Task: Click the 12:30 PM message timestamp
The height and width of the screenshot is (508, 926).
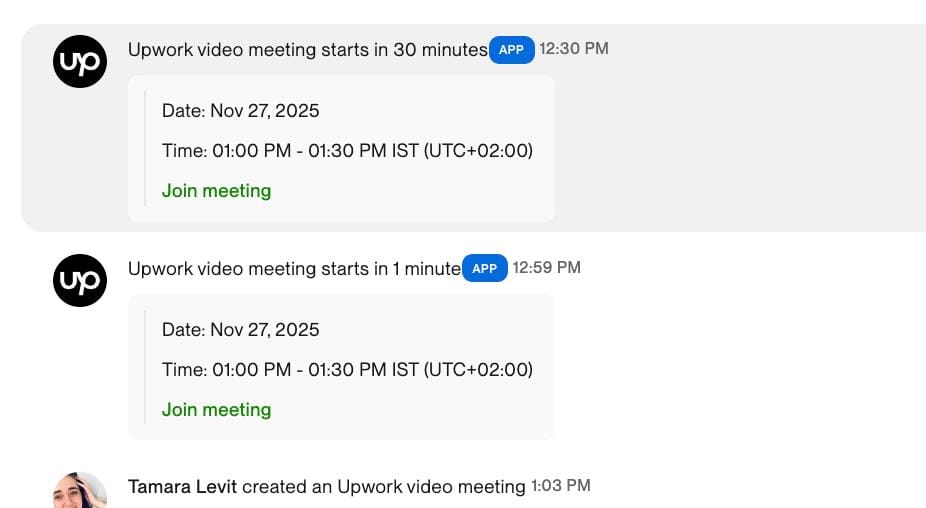Action: 573,48
